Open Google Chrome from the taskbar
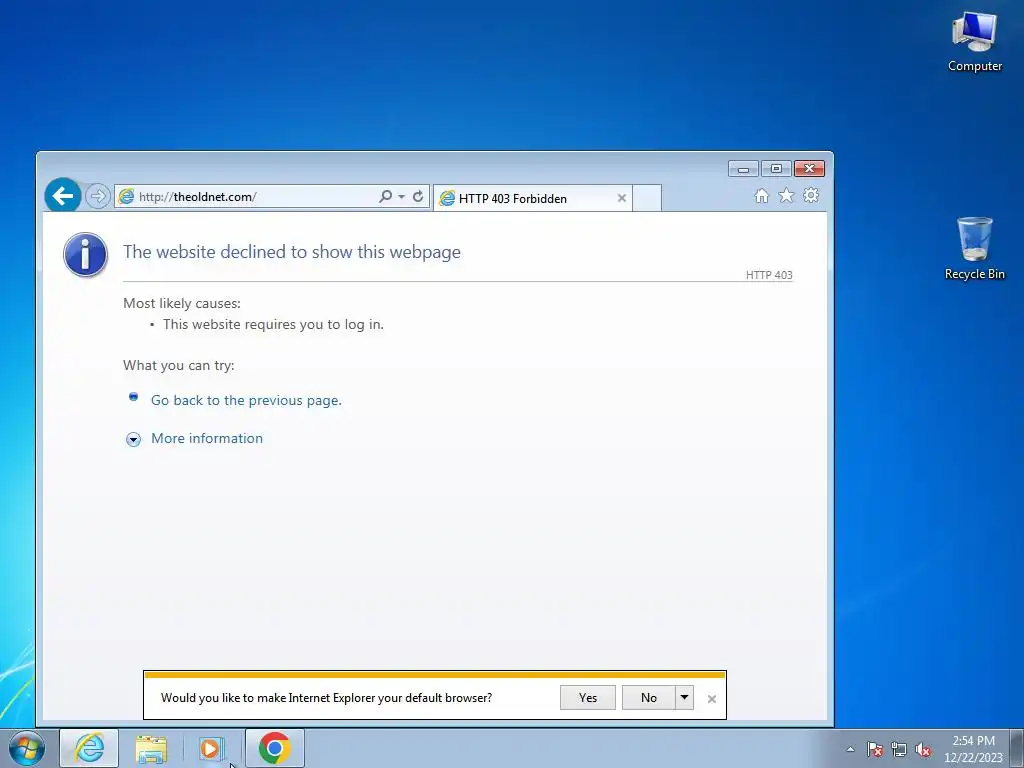 pos(275,748)
